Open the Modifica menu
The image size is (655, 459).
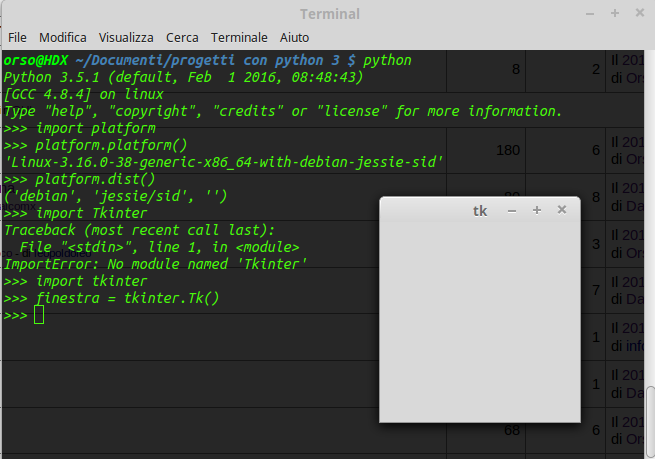coord(63,37)
